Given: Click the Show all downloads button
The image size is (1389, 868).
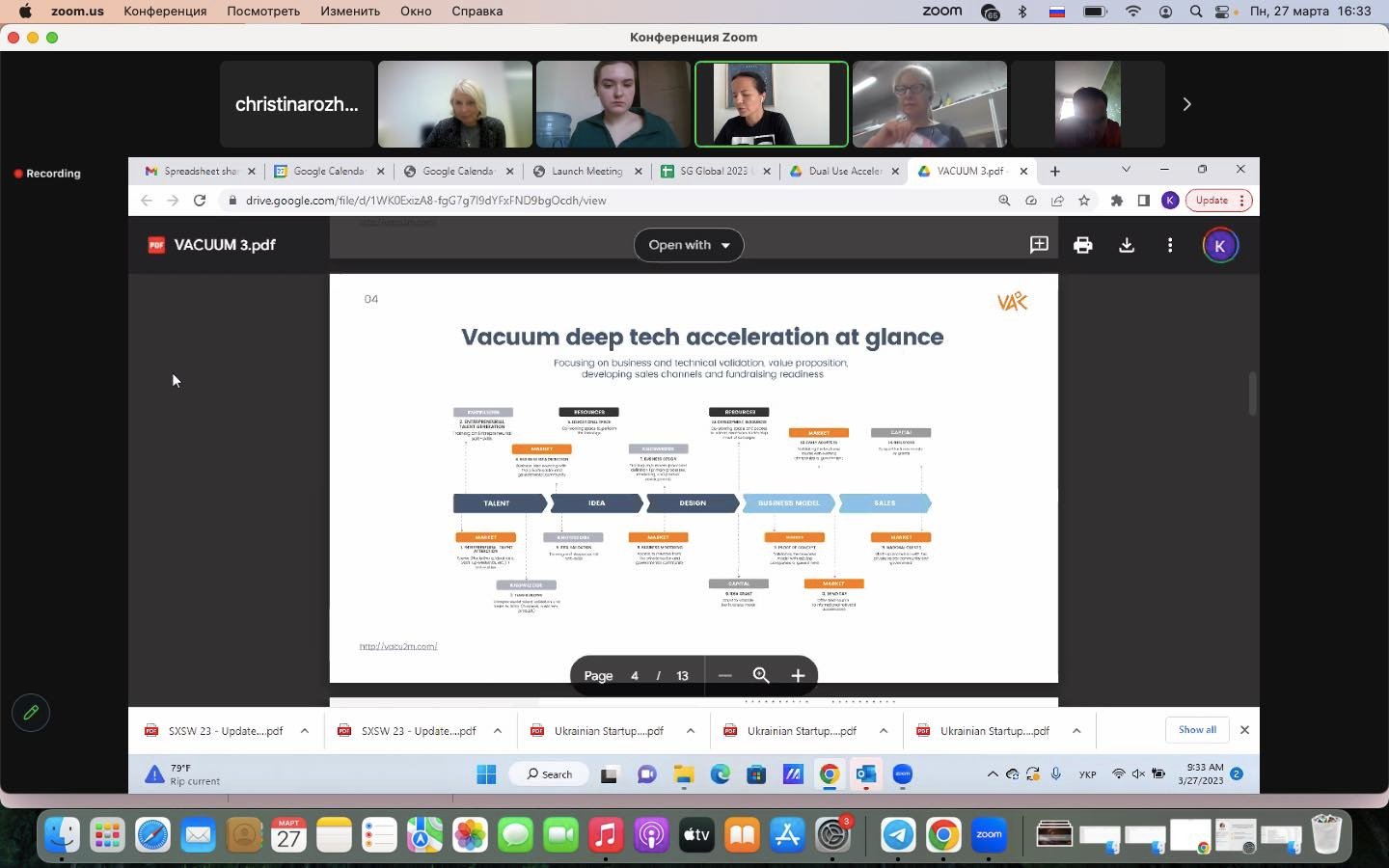Looking at the screenshot, I should pos(1197,730).
